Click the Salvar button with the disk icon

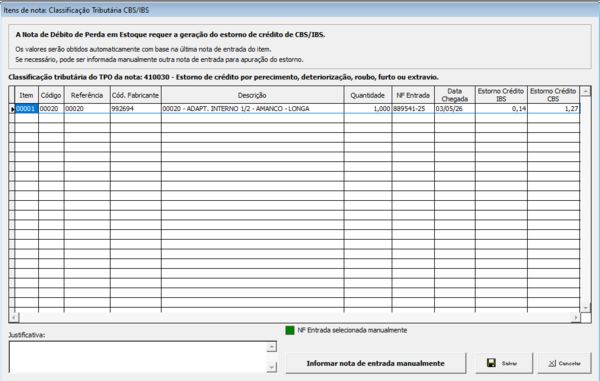point(504,363)
